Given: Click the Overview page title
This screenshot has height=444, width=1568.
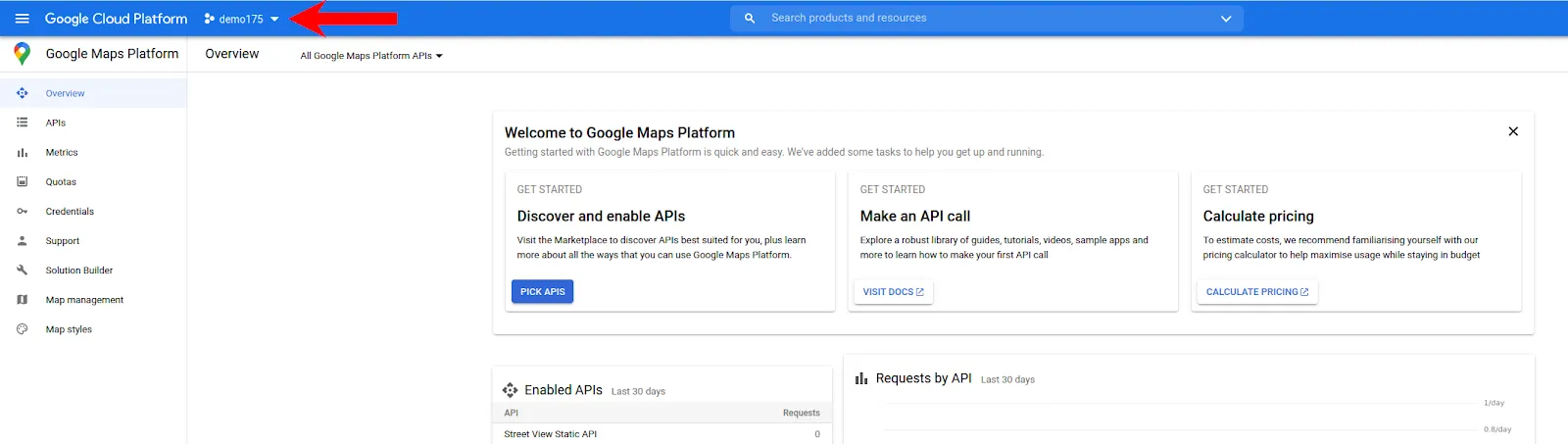Looking at the screenshot, I should (232, 54).
